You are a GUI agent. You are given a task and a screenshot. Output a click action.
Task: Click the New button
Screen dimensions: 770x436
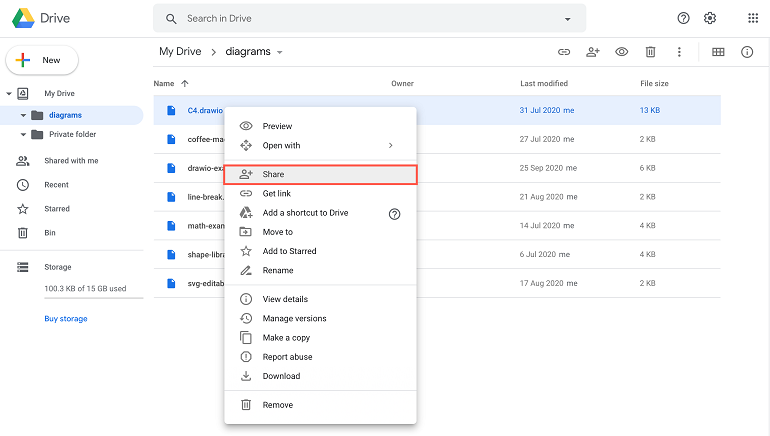tap(42, 60)
